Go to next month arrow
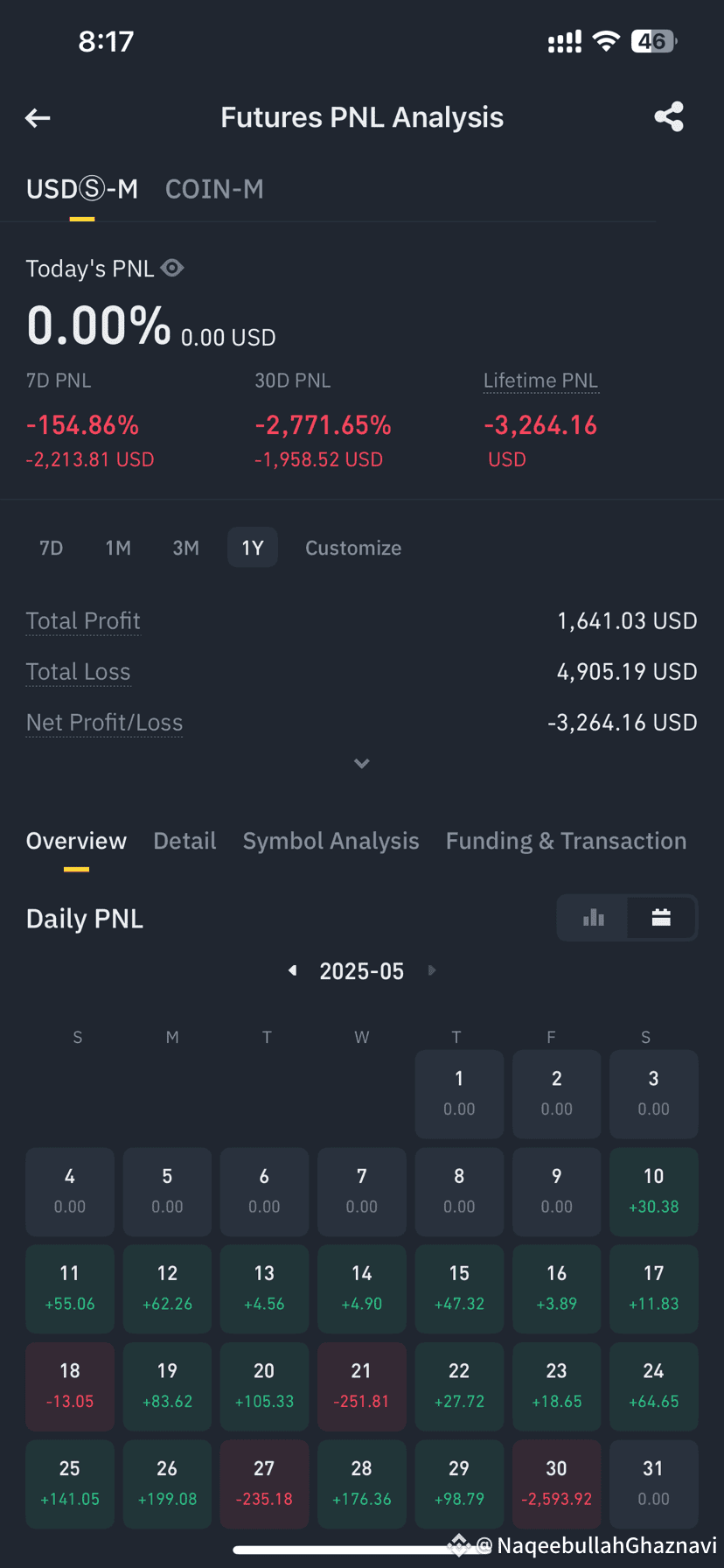The width and height of the screenshot is (724, 1568). pyautogui.click(x=431, y=970)
